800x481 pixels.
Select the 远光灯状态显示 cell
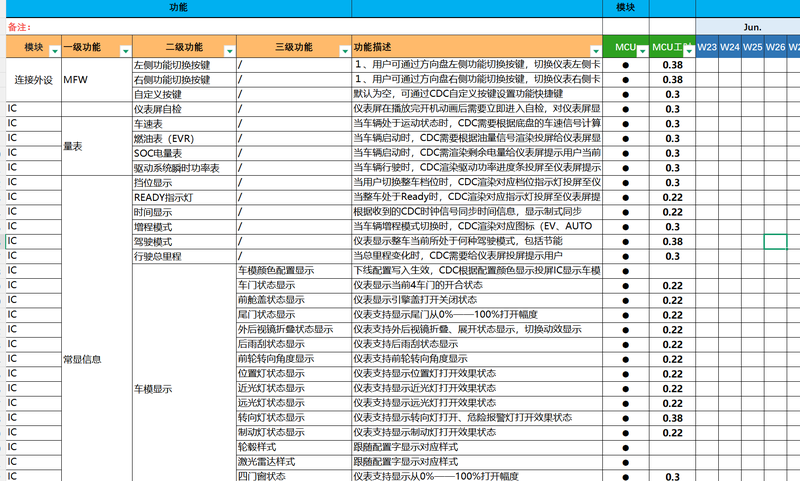coord(294,403)
